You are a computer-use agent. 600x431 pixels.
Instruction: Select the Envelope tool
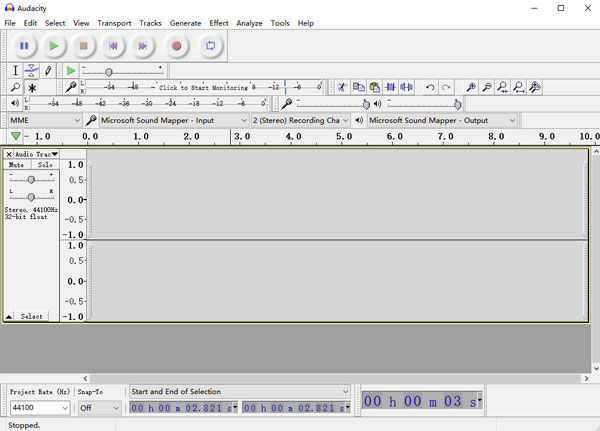pos(31,71)
